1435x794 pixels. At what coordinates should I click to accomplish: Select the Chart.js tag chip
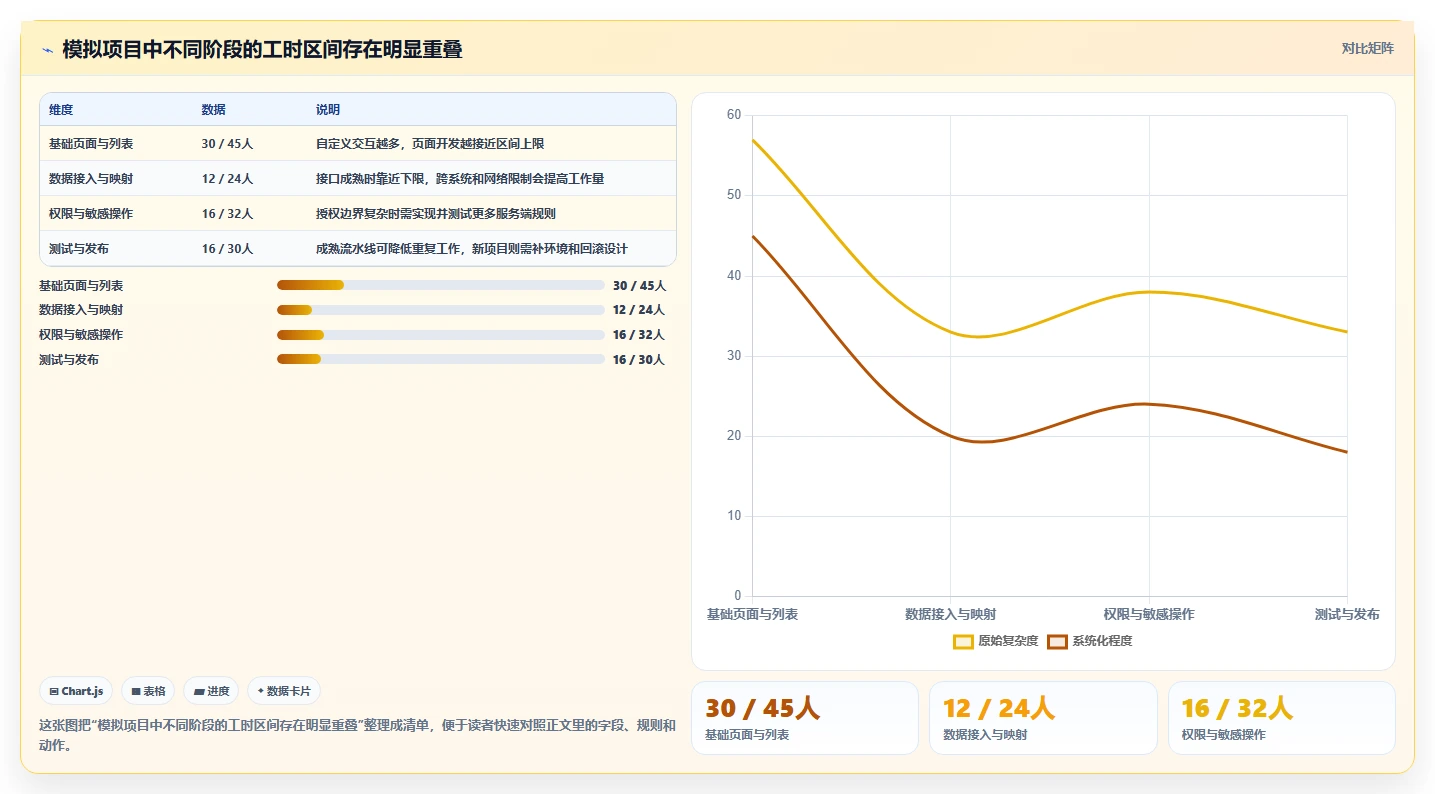(x=76, y=691)
